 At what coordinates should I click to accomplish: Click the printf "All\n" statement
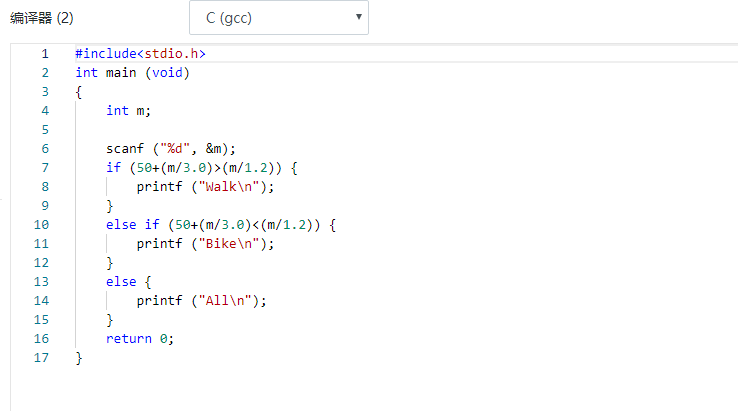point(201,301)
